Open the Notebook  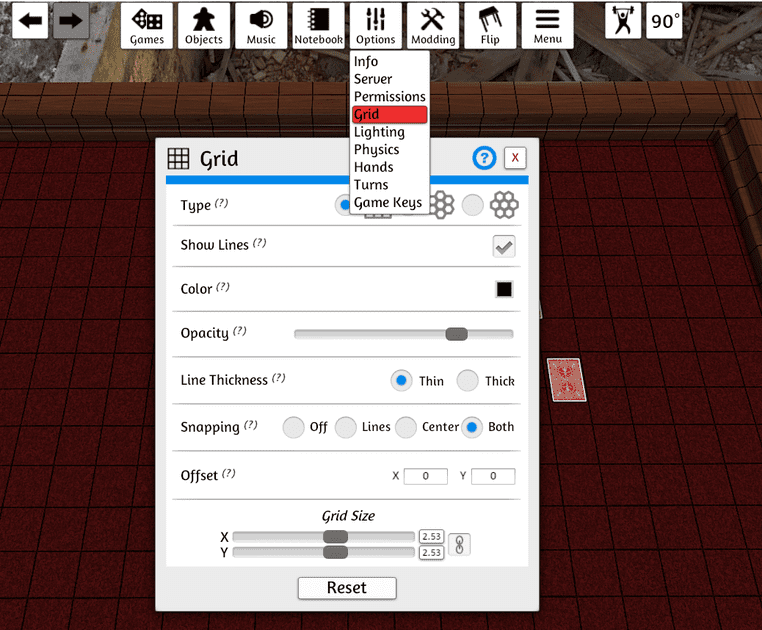tap(318, 26)
